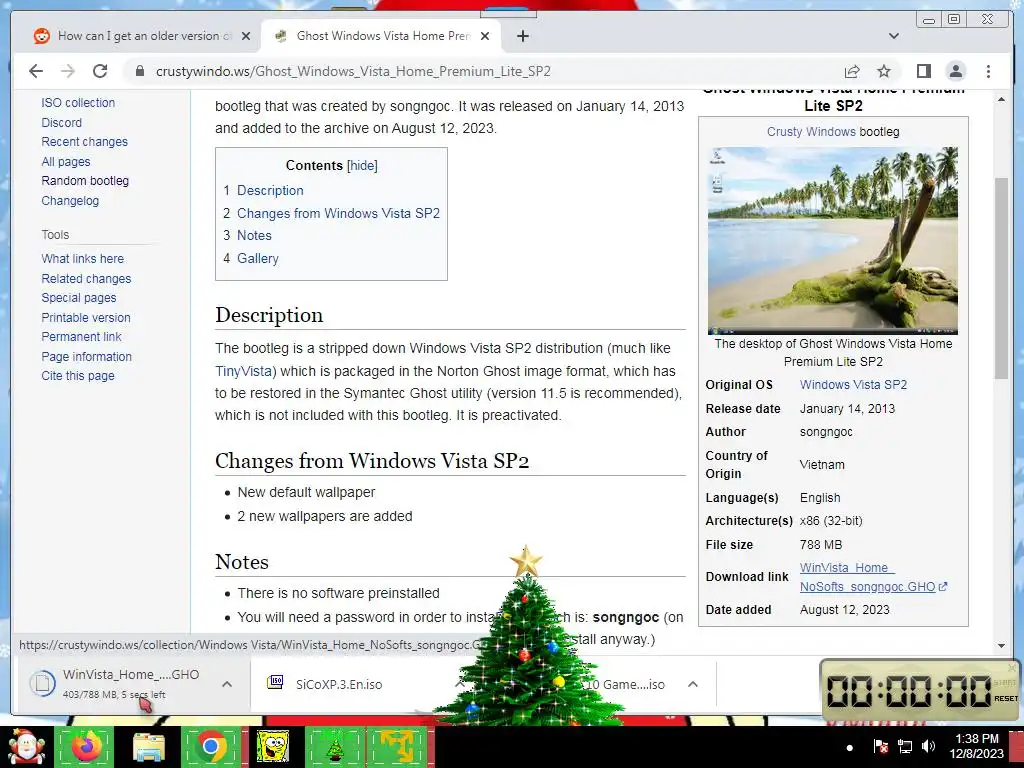The width and height of the screenshot is (1024, 768).
Task: Open the Chrome profile menu
Action: point(956,71)
